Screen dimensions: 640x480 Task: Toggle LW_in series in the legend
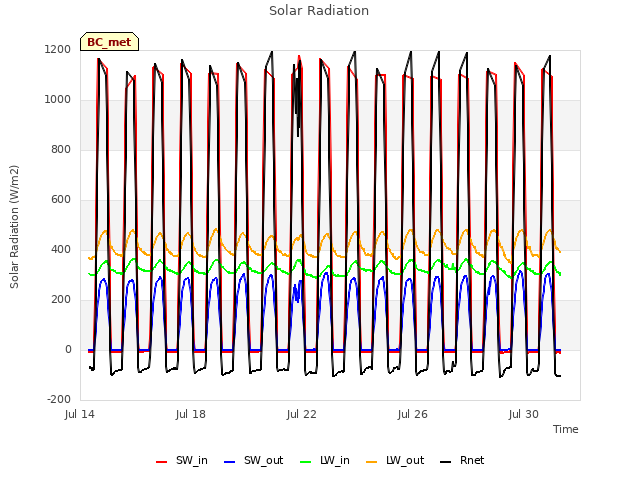325,461
